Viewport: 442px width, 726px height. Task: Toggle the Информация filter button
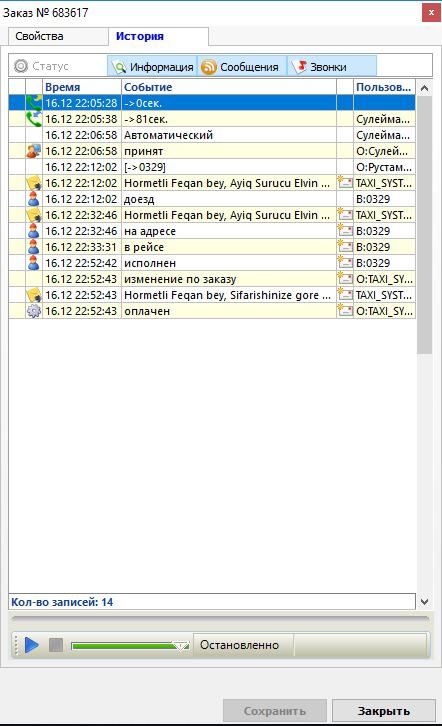point(153,67)
